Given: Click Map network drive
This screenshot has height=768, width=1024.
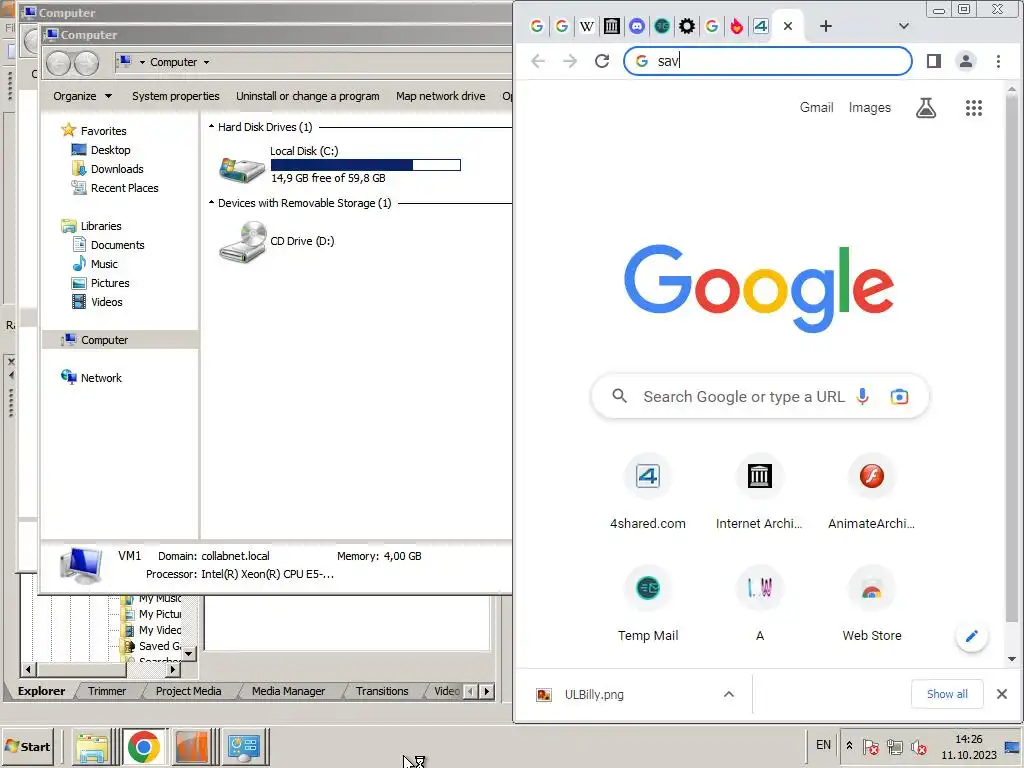Looking at the screenshot, I should pyautogui.click(x=441, y=96).
